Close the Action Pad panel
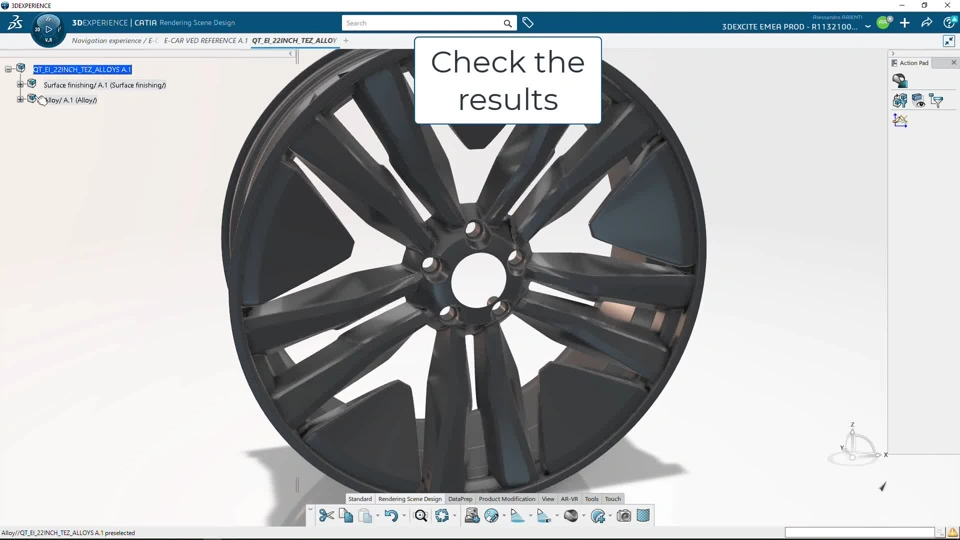Viewport: 960px width, 540px height. pos(953,62)
